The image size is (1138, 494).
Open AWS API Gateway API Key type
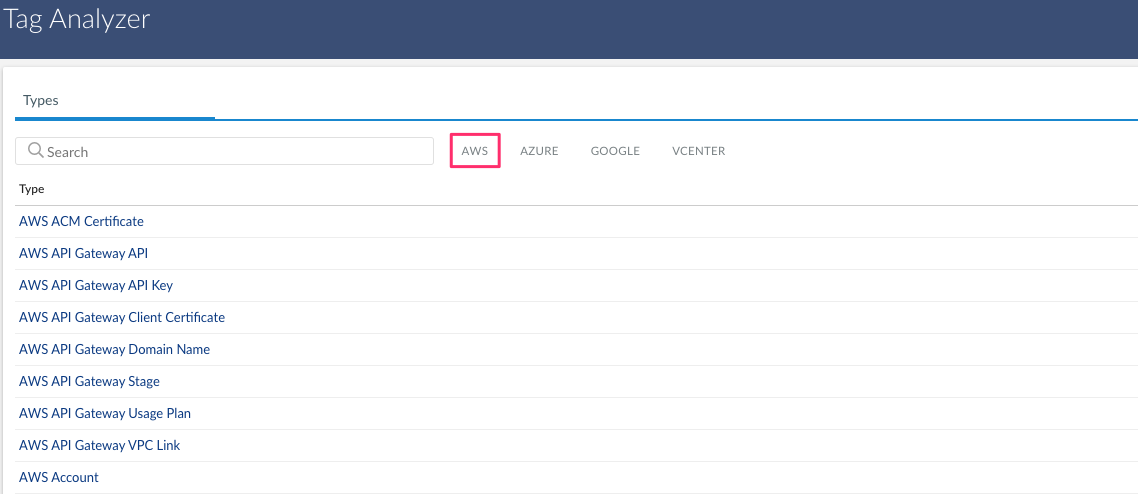point(96,285)
